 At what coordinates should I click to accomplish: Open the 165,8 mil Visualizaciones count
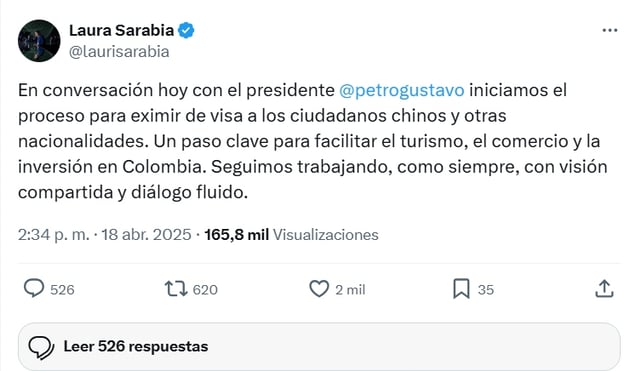click(291, 235)
